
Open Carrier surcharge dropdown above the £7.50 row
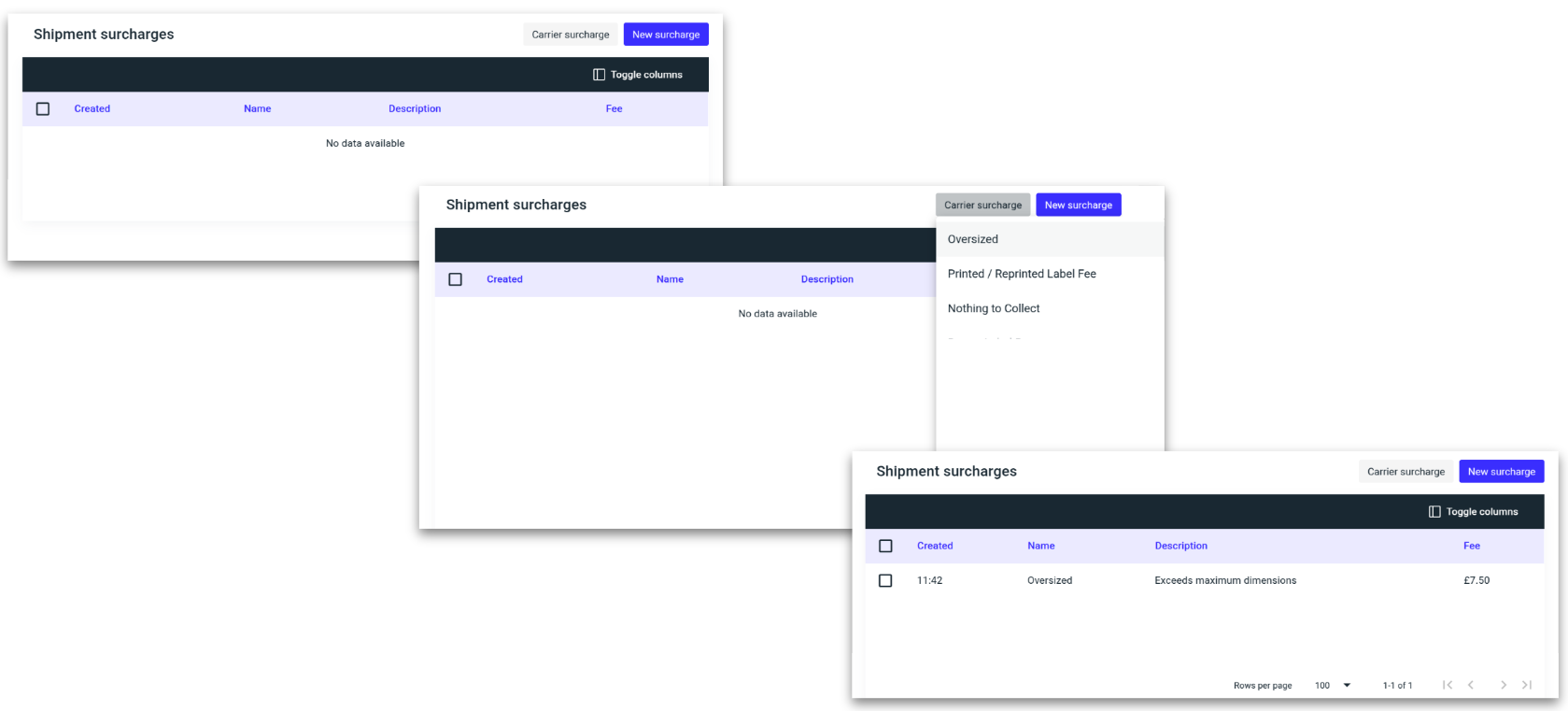(x=1406, y=472)
